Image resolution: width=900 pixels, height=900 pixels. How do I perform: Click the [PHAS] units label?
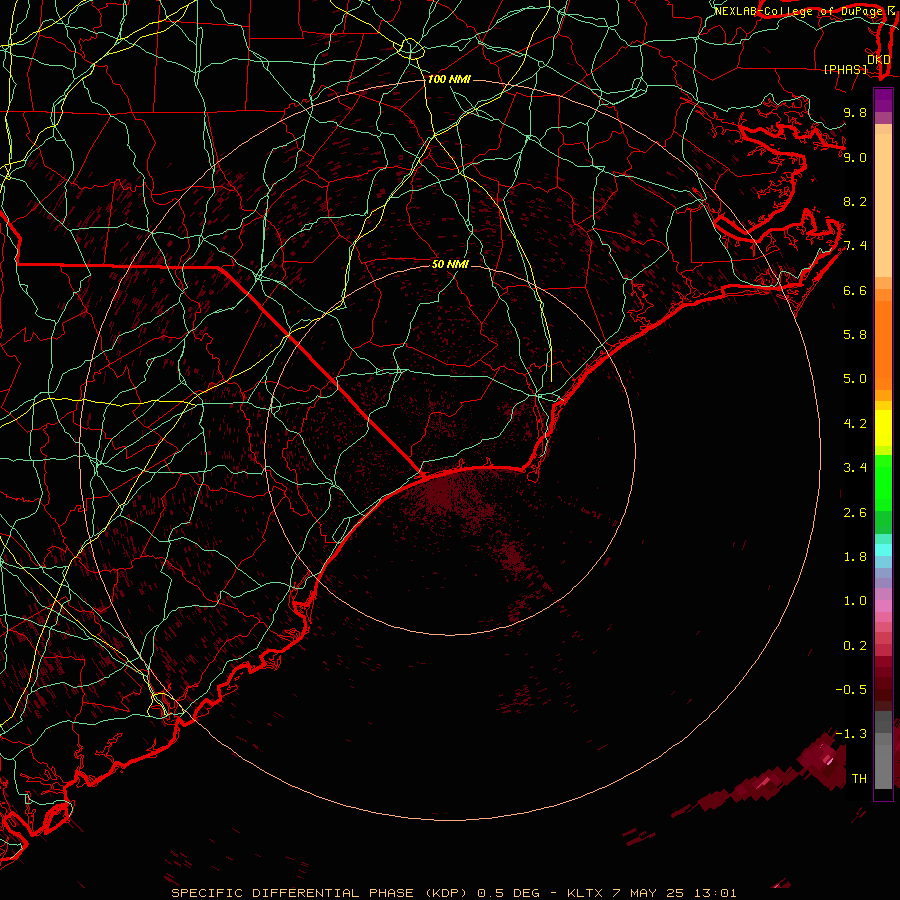pos(845,70)
